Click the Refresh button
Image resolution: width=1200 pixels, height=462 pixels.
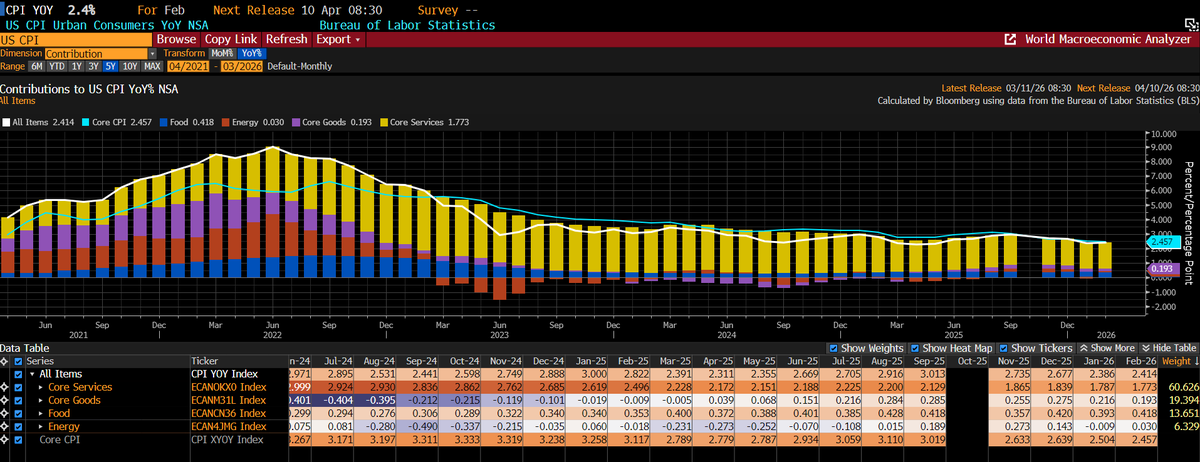287,39
